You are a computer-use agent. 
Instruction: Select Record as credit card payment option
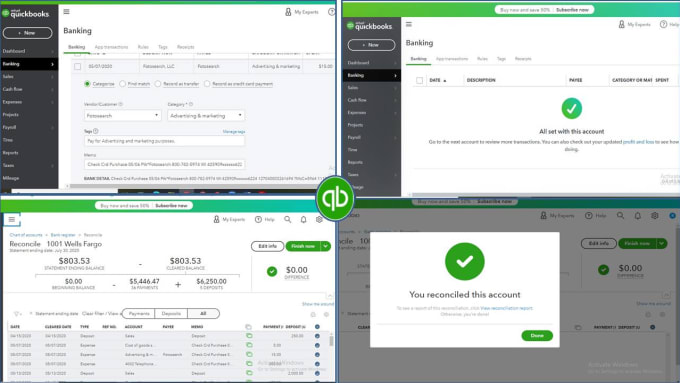coord(207,84)
